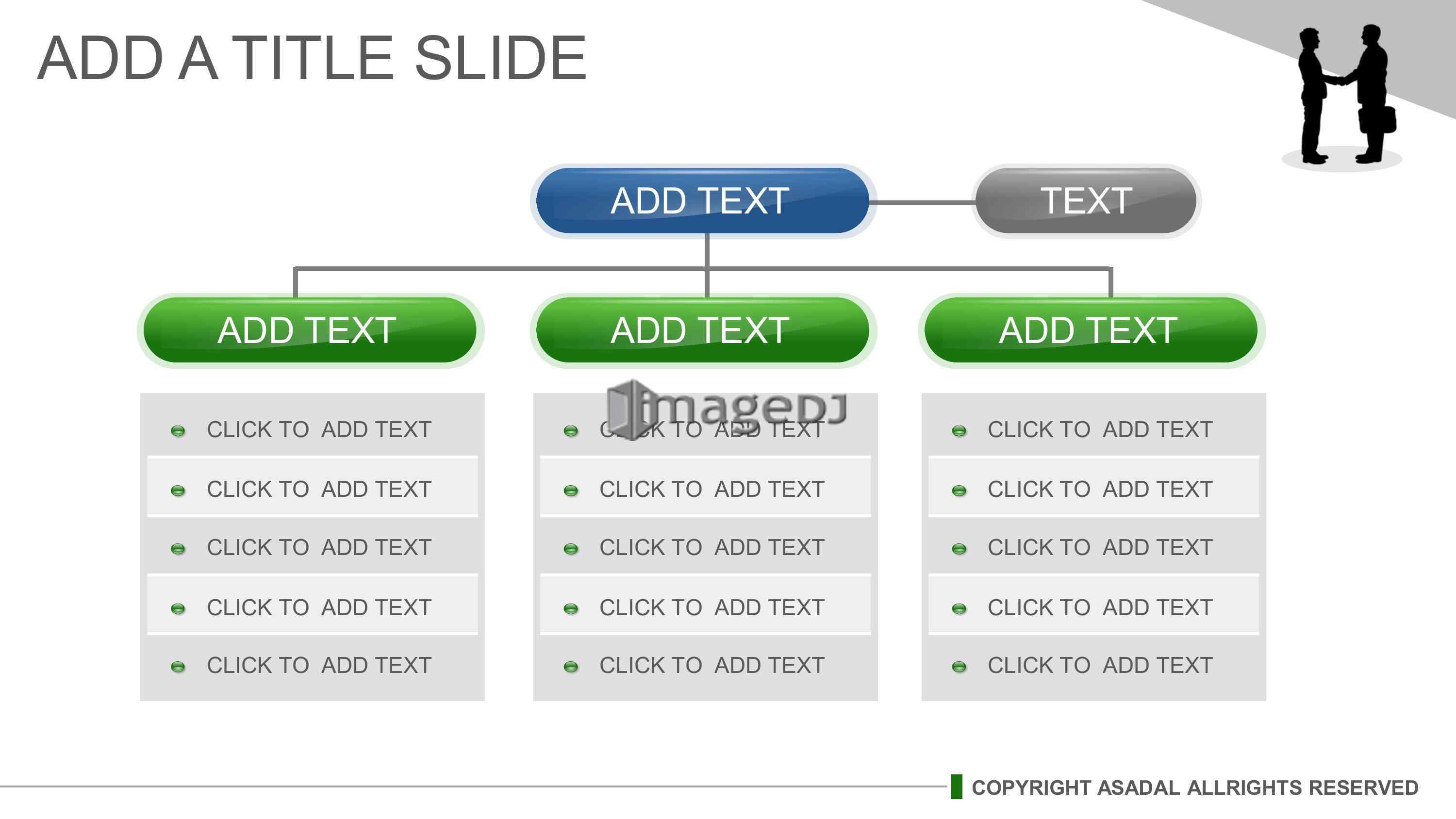Image resolution: width=1456 pixels, height=819 pixels.
Task: Click the imageDJ watermark logo
Action: [x=728, y=408]
